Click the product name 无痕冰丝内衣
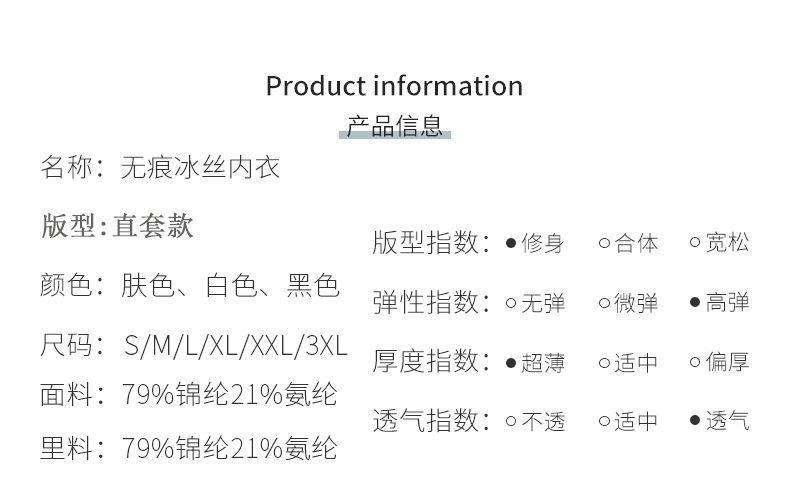This screenshot has height=477, width=790. (x=200, y=167)
